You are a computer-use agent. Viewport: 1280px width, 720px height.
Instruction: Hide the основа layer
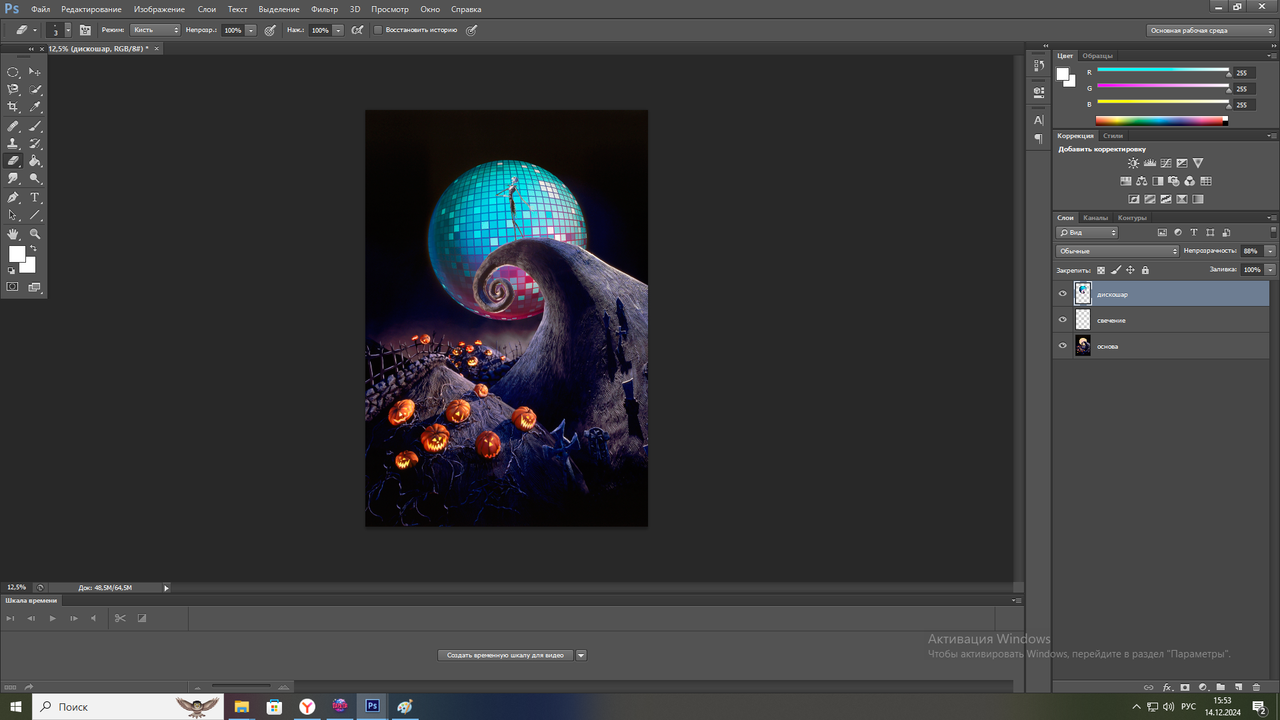click(1062, 346)
